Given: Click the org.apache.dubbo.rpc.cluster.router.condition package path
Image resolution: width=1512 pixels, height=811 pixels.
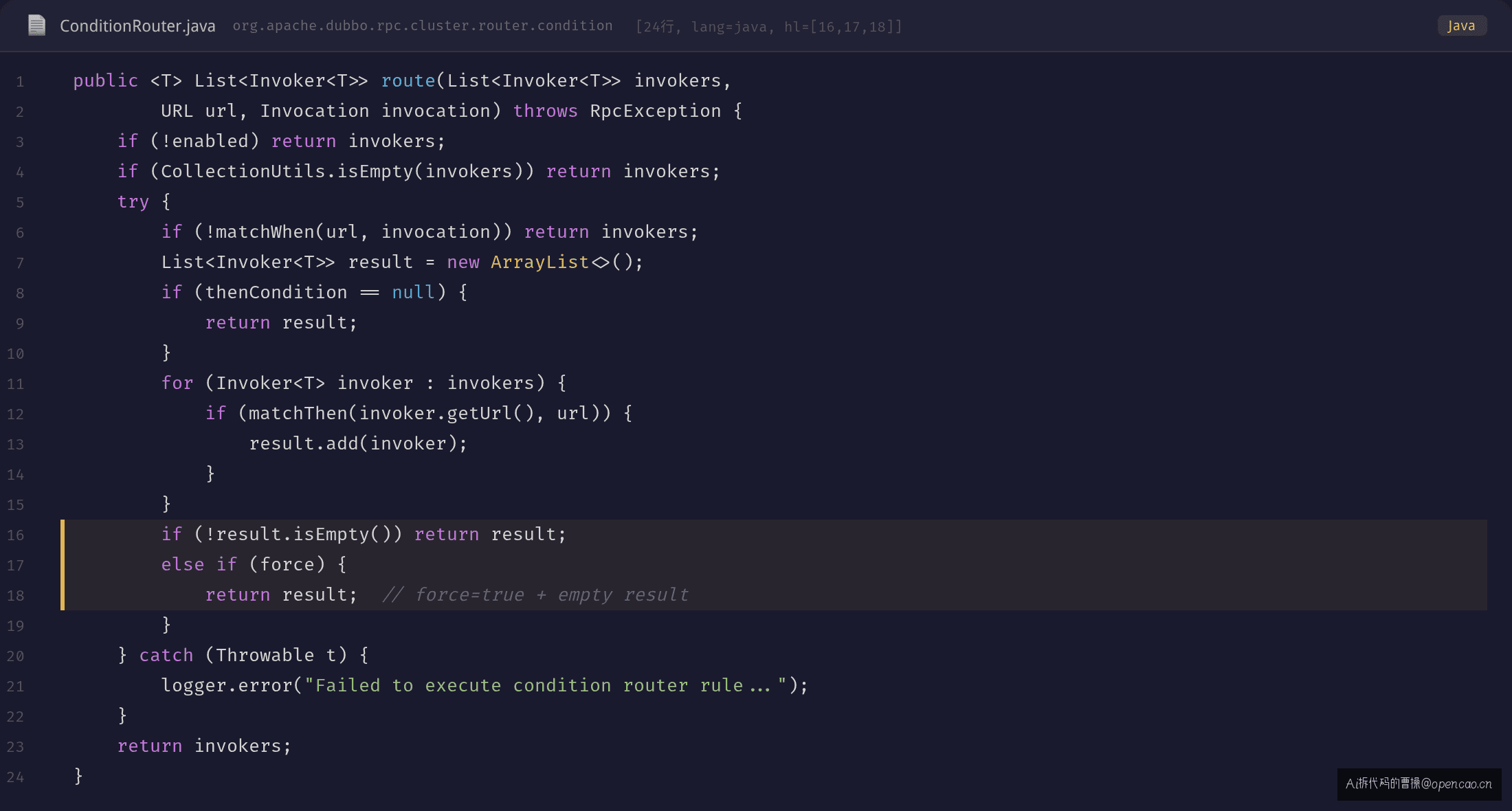Looking at the screenshot, I should click(423, 25).
